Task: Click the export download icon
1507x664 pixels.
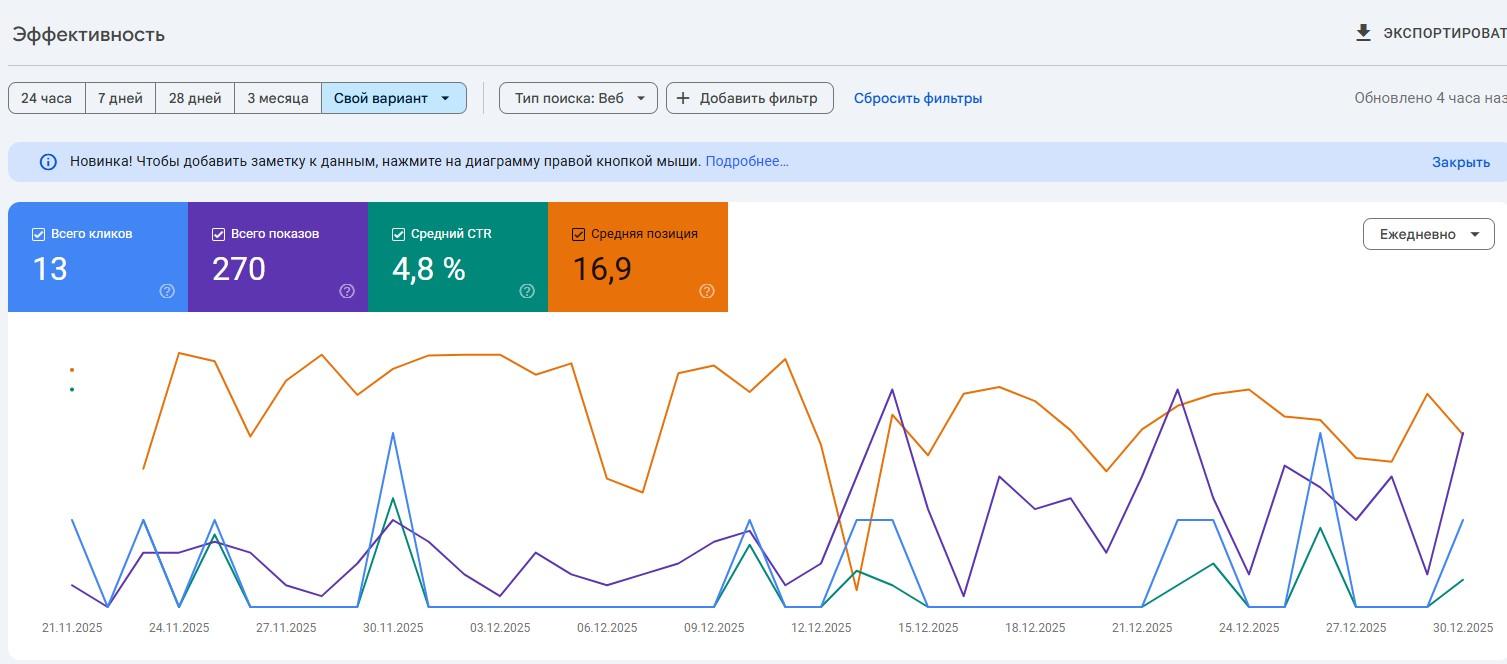Action: coord(1363,33)
